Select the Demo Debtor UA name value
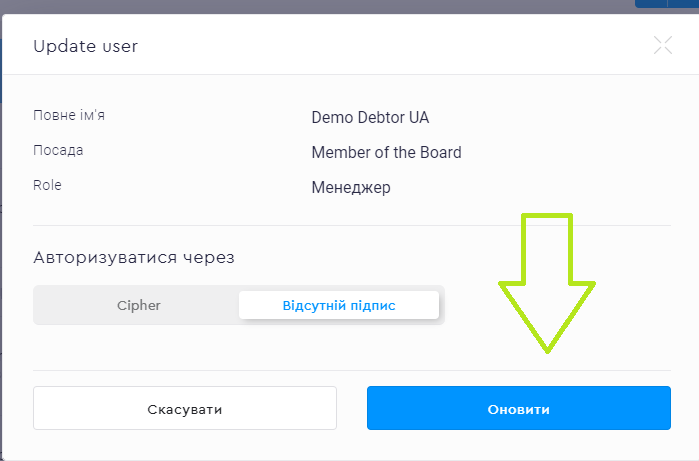 [x=369, y=117]
